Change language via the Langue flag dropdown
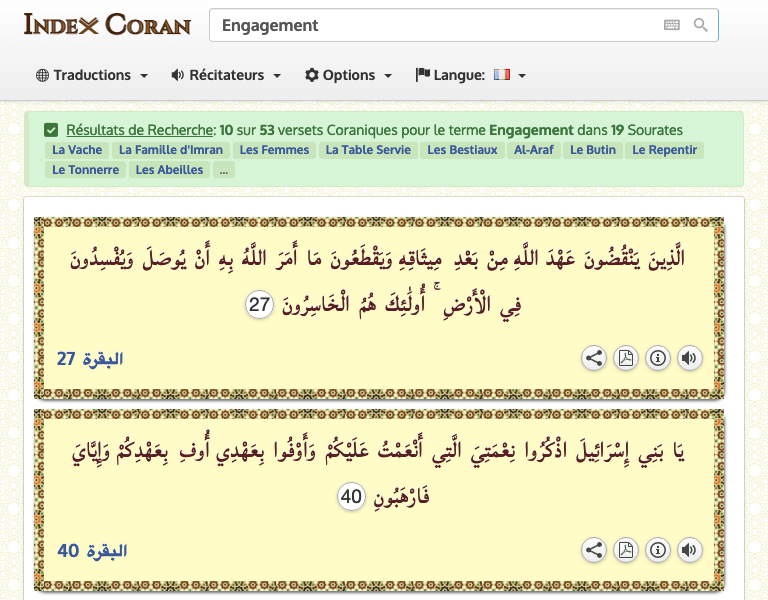 (x=471, y=75)
